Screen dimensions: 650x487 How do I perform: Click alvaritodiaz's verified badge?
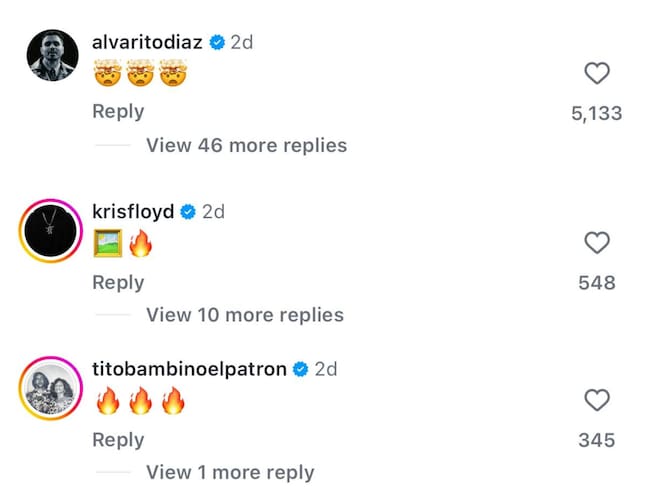[x=217, y=43]
